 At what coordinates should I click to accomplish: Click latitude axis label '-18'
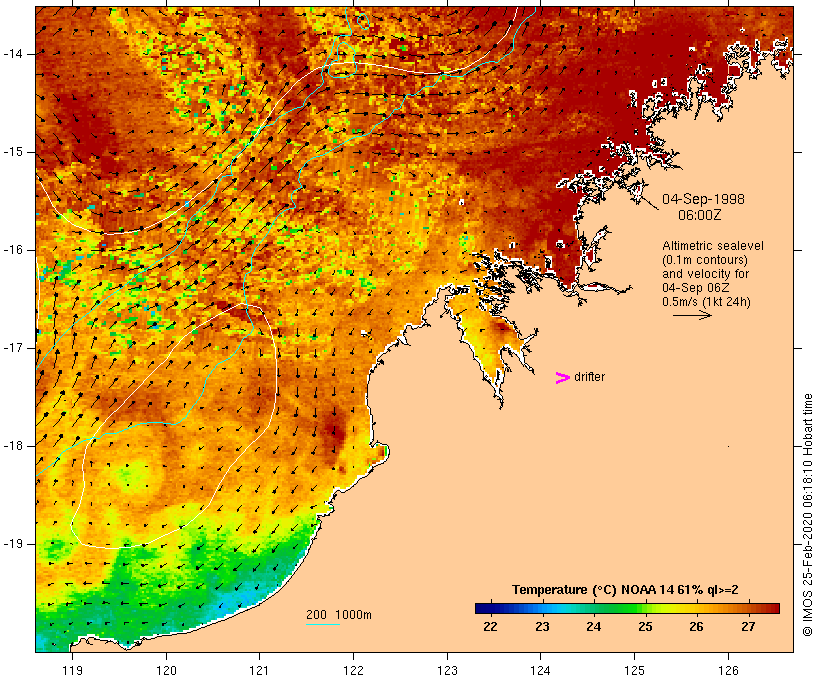(13, 446)
